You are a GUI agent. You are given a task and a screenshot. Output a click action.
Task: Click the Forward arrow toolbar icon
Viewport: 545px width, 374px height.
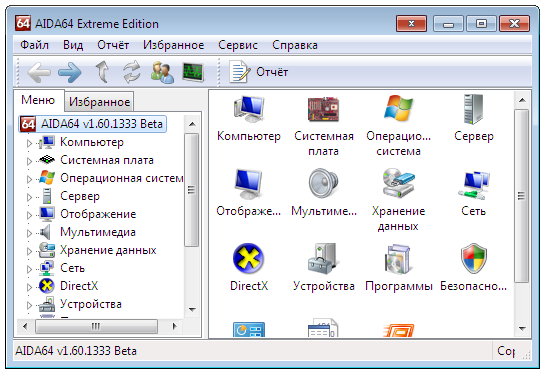70,72
